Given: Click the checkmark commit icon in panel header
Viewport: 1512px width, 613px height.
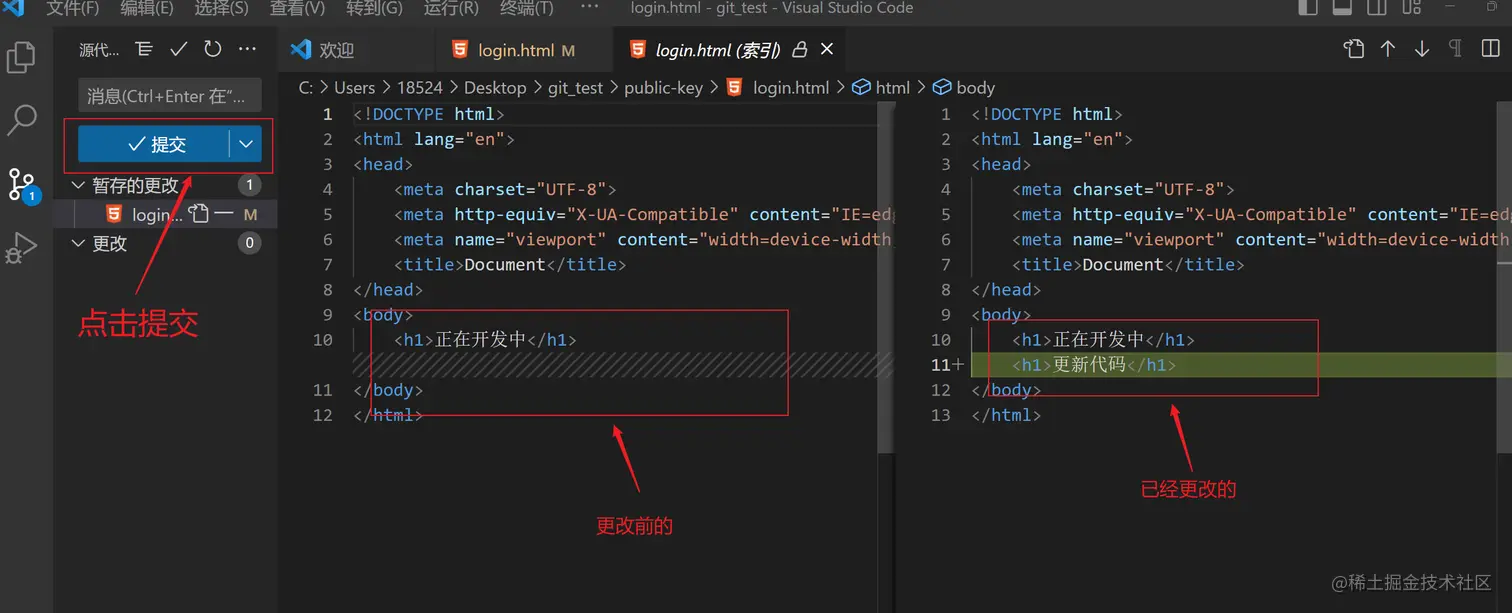Looking at the screenshot, I should click(x=179, y=49).
